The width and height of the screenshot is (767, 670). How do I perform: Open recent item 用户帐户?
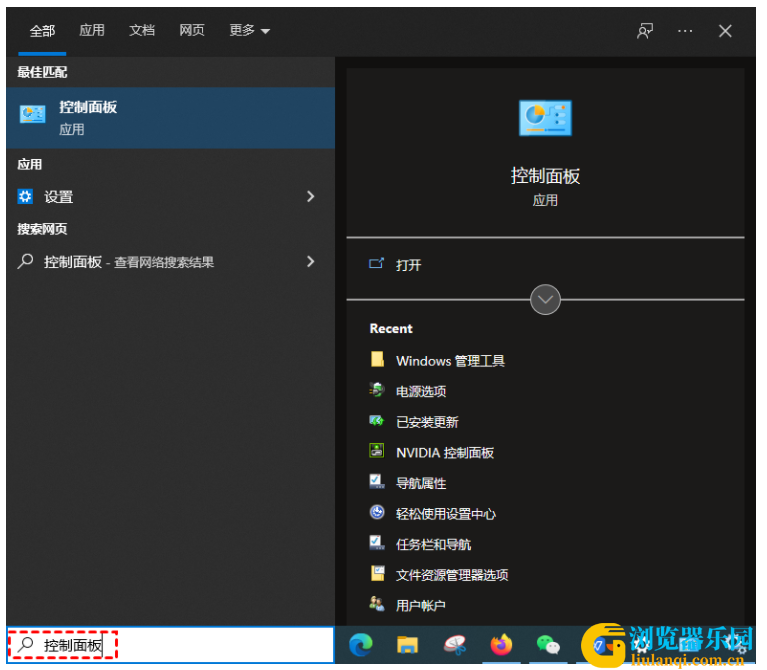(421, 605)
